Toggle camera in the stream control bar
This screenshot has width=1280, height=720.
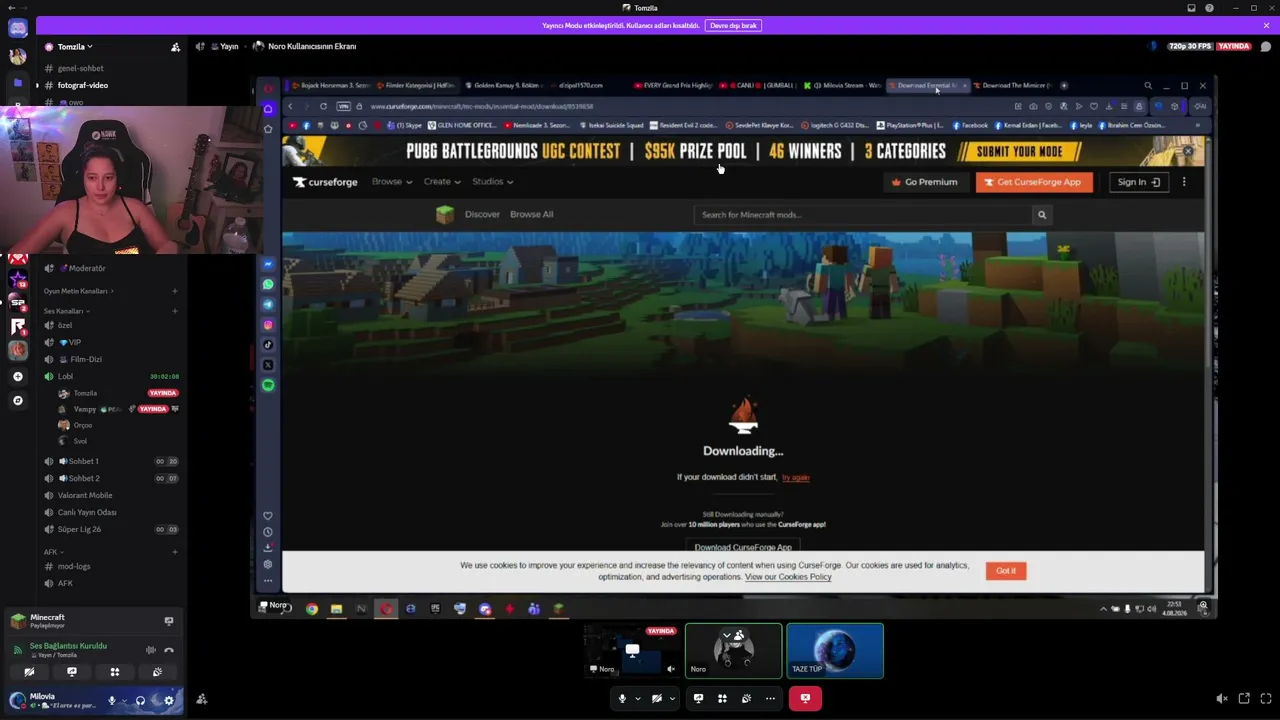pyautogui.click(x=657, y=698)
